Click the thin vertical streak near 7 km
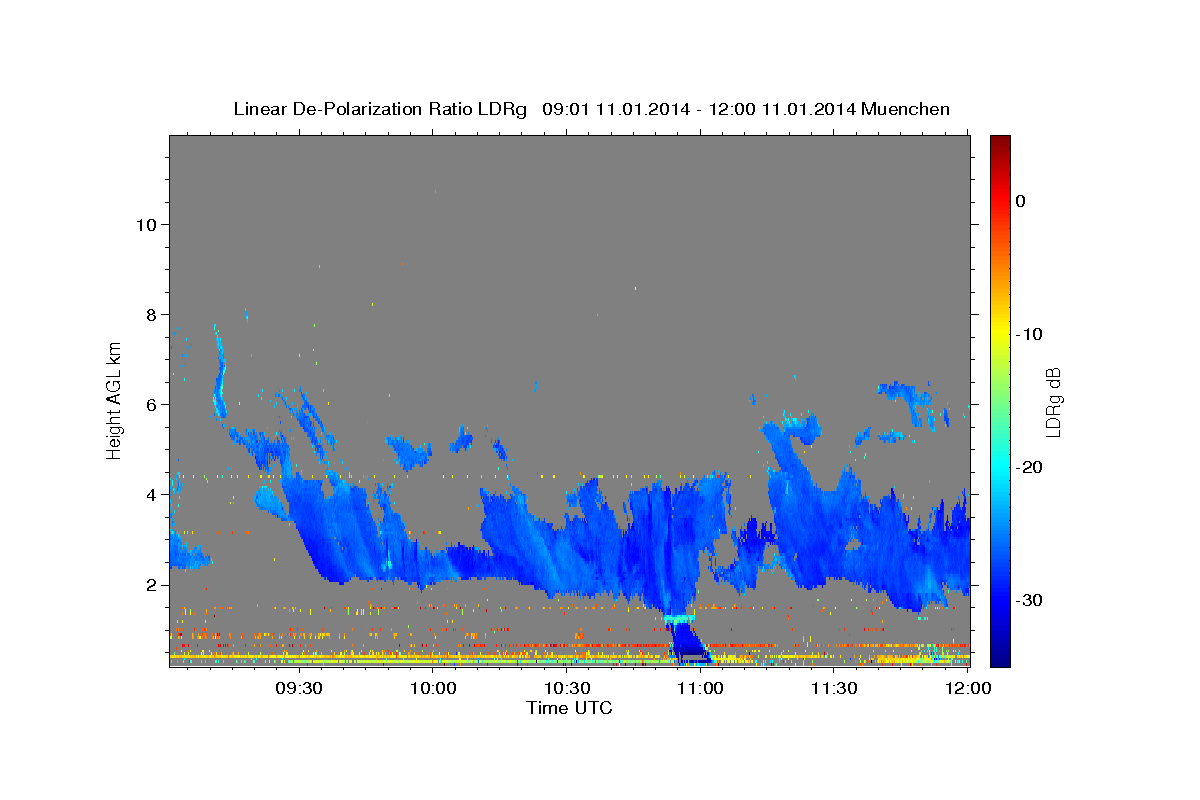The image size is (1200, 800). tap(219, 370)
